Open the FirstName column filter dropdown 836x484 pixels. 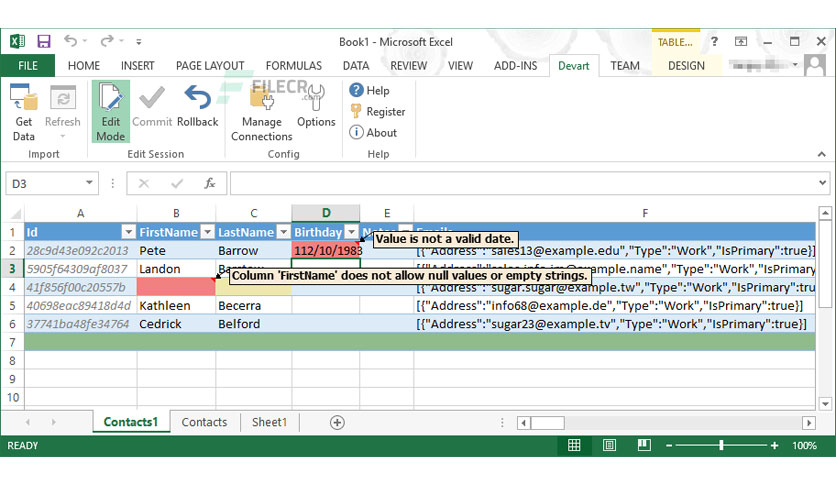(207, 232)
